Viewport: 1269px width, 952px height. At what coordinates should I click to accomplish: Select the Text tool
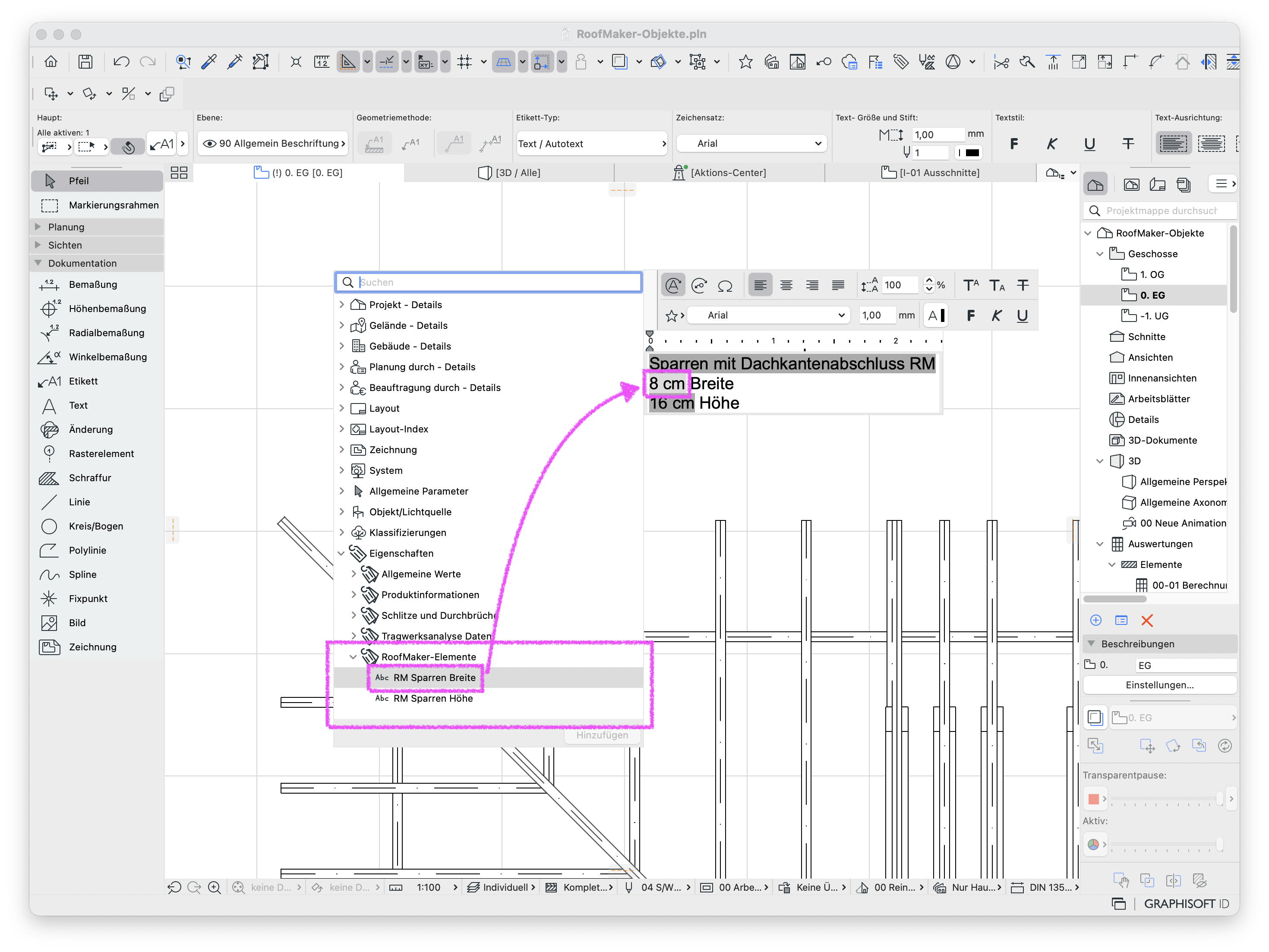[x=97, y=406]
